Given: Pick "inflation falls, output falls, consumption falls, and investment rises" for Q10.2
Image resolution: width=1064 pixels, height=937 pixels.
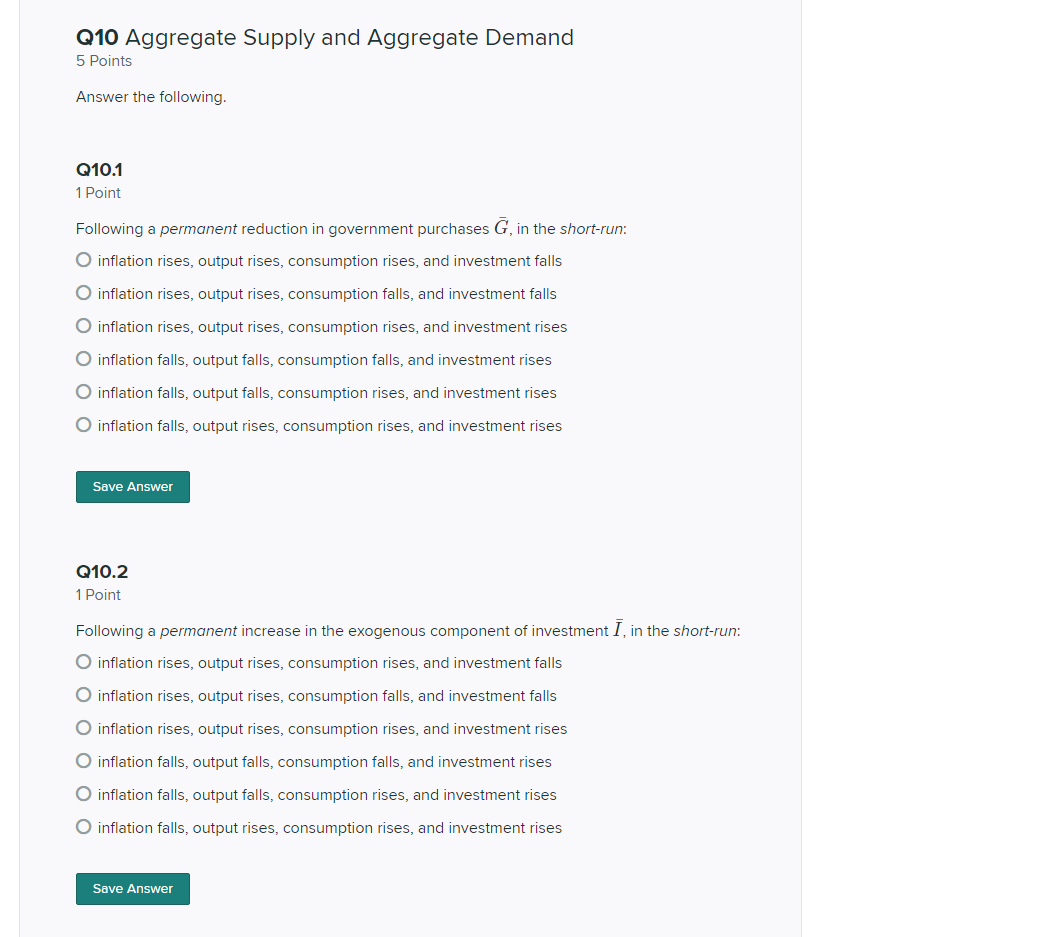Looking at the screenshot, I should [84, 760].
